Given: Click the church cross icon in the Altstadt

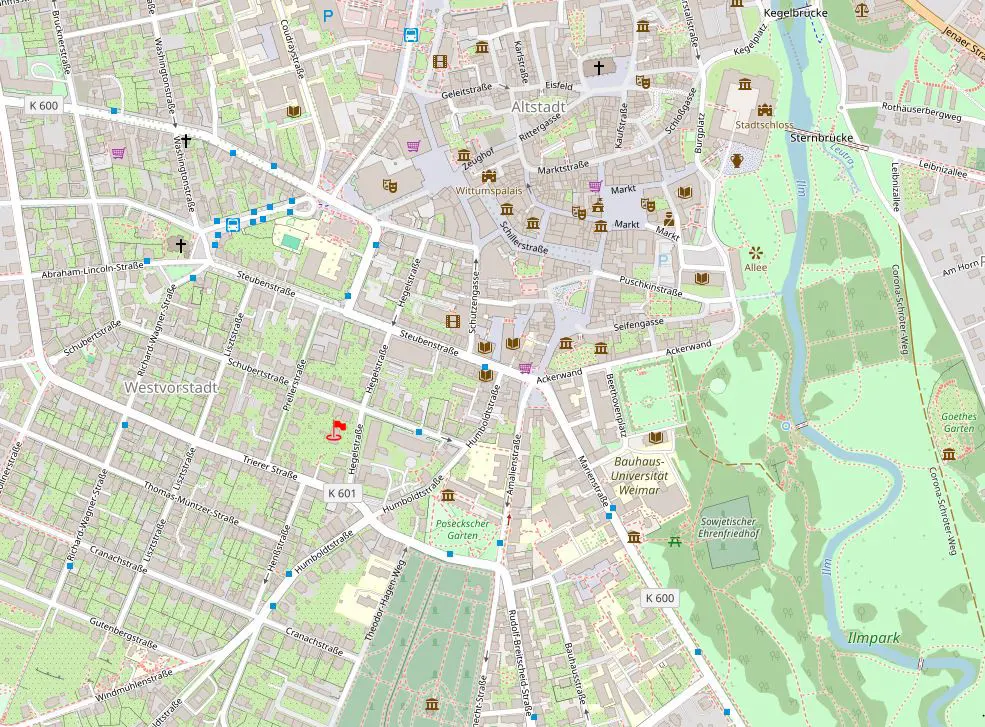Looking at the screenshot, I should click(598, 67).
